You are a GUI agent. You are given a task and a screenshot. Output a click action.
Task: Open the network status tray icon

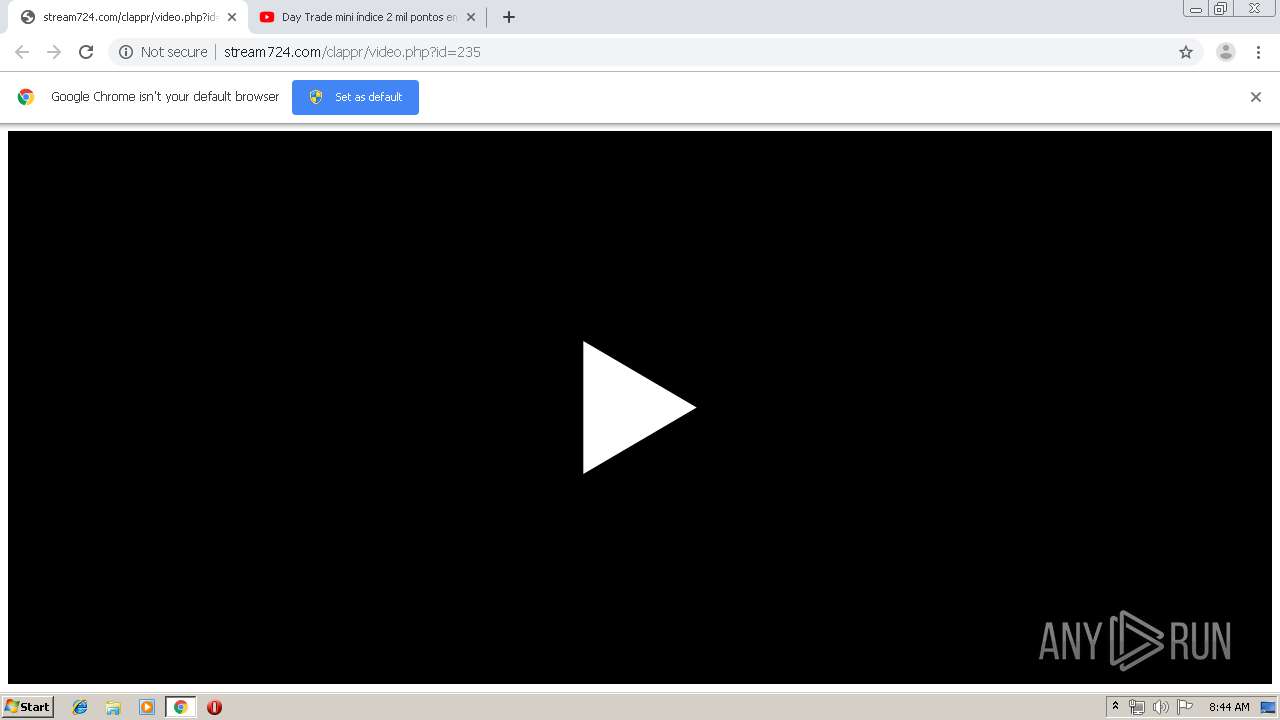coord(1137,707)
